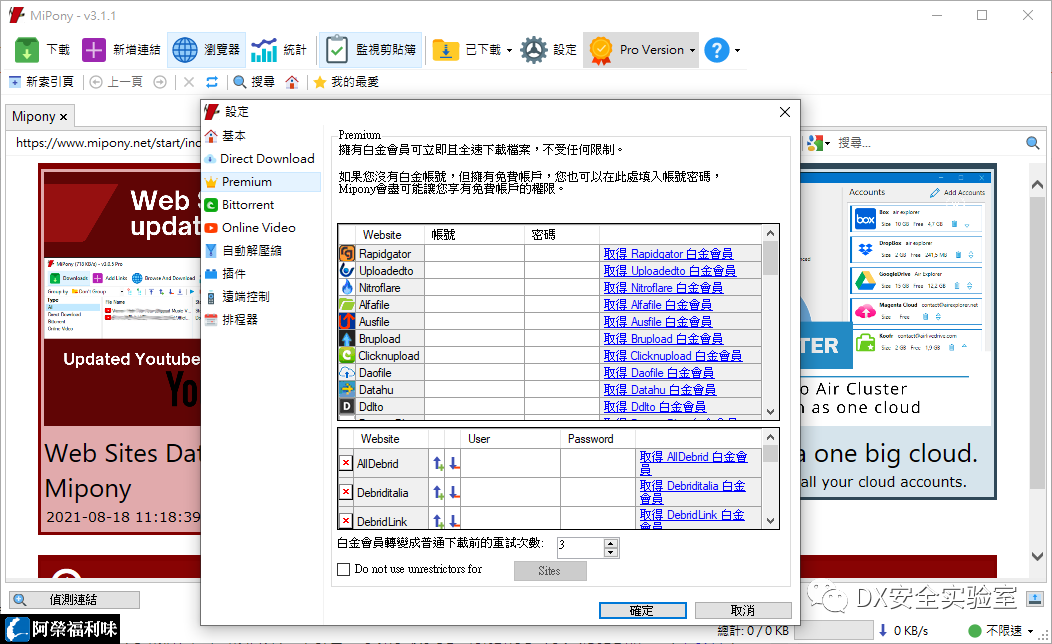
Task: Enable Do not use unrestrictors for checkbox
Action: [x=344, y=570]
